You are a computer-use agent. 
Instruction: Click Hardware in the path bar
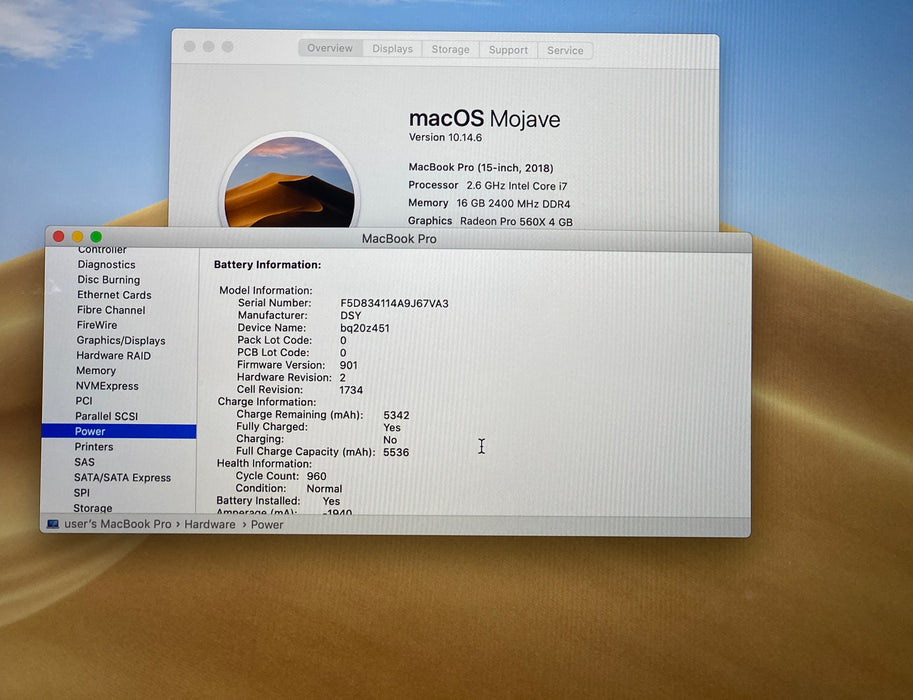coord(210,524)
